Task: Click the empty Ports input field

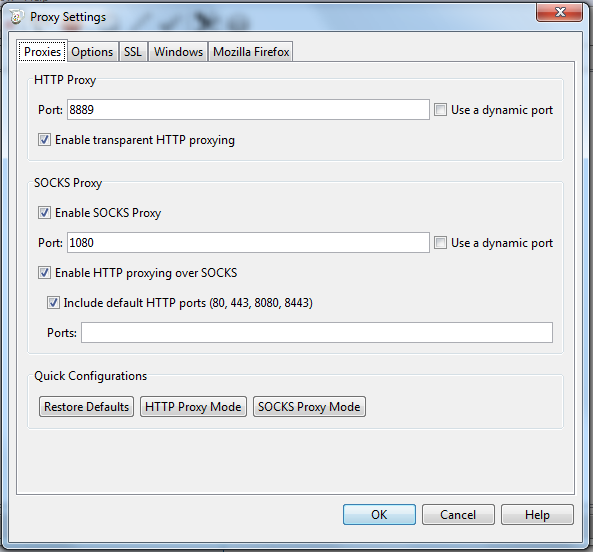Action: (x=317, y=332)
